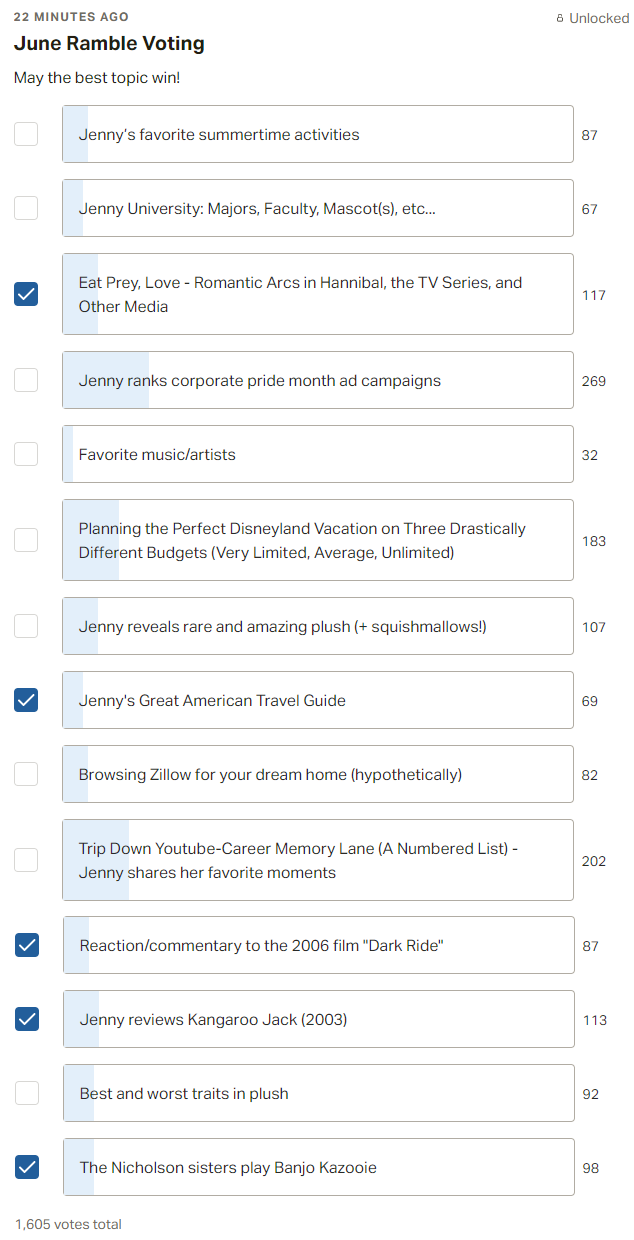This screenshot has height=1240, width=634.
Task: Tick the Jenny University checkbox
Action: pos(26,208)
